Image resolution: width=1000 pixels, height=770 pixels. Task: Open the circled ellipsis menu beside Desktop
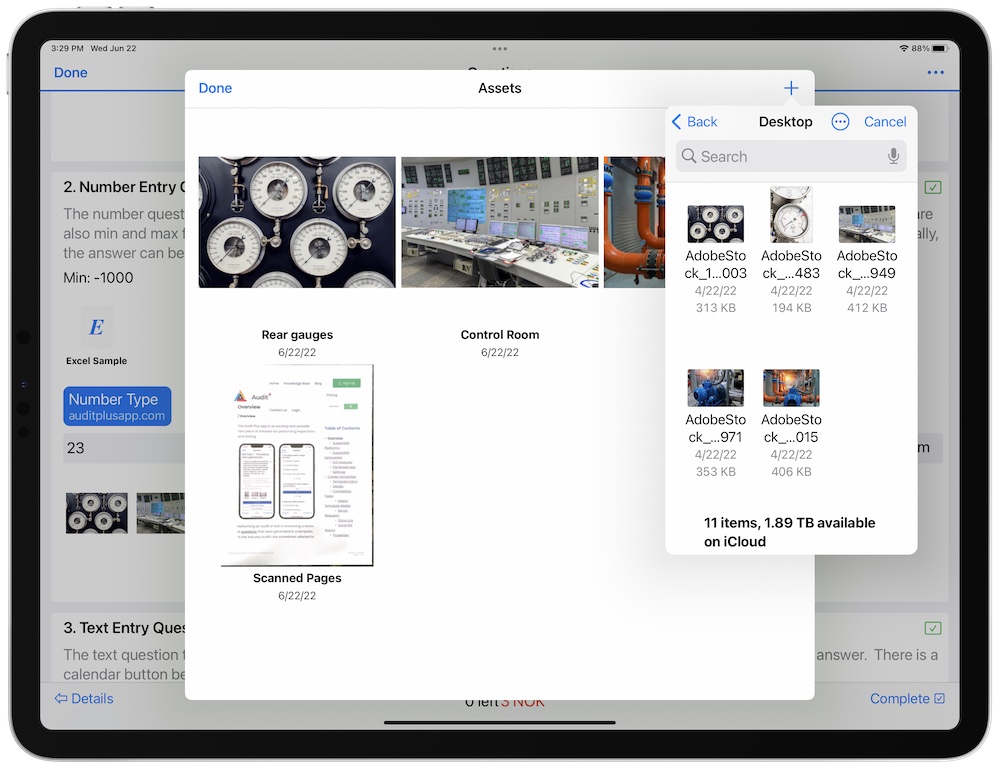click(x=840, y=122)
